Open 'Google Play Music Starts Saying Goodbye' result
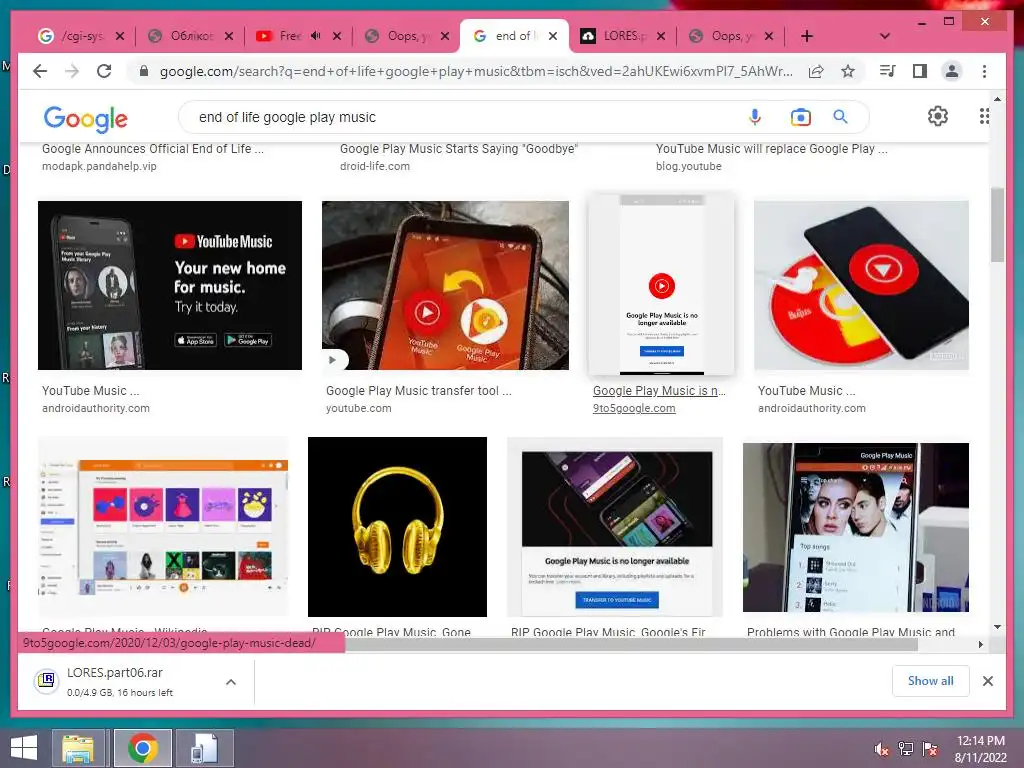The height and width of the screenshot is (768, 1024). tap(458, 149)
